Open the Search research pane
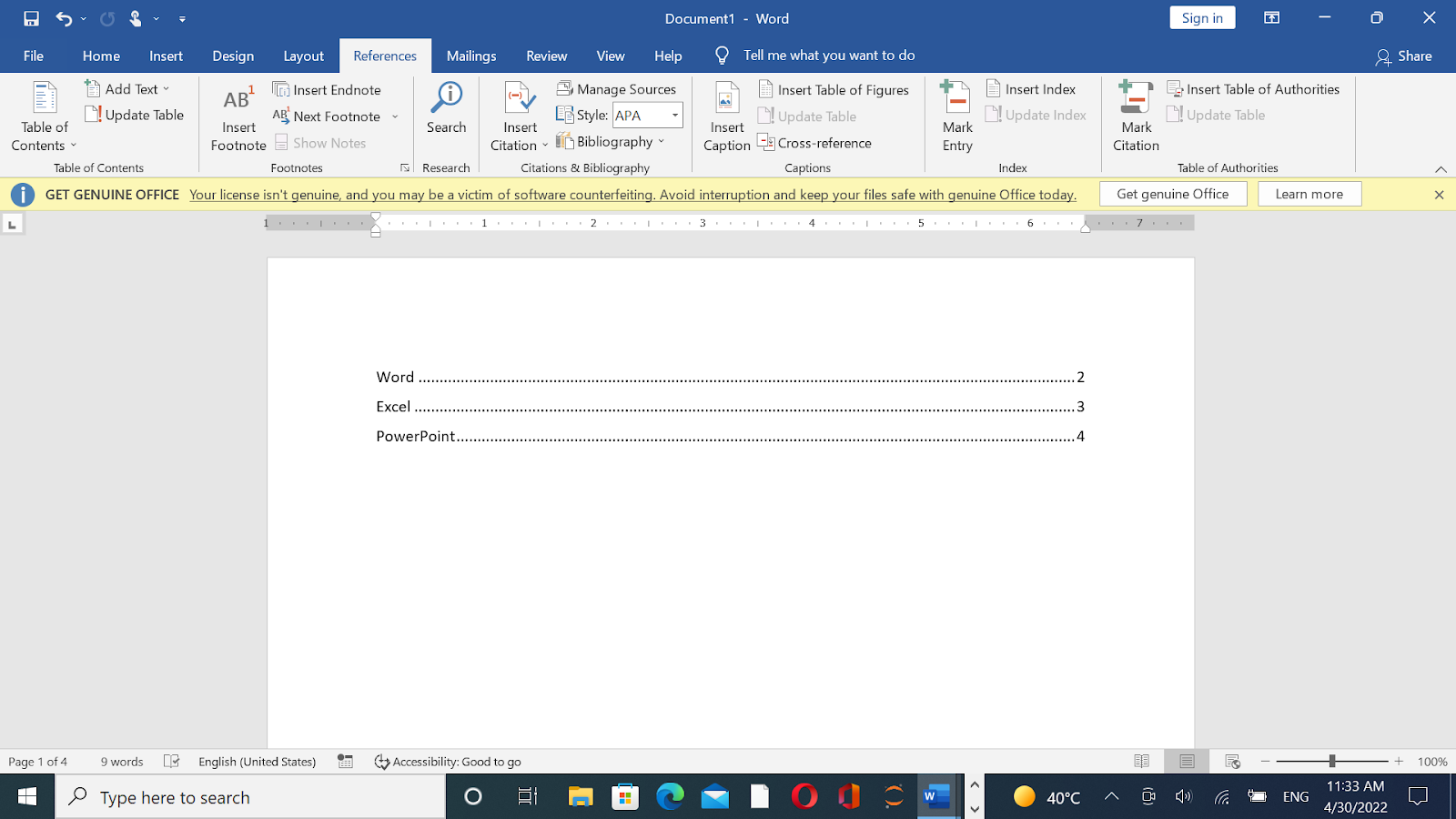 (446, 109)
